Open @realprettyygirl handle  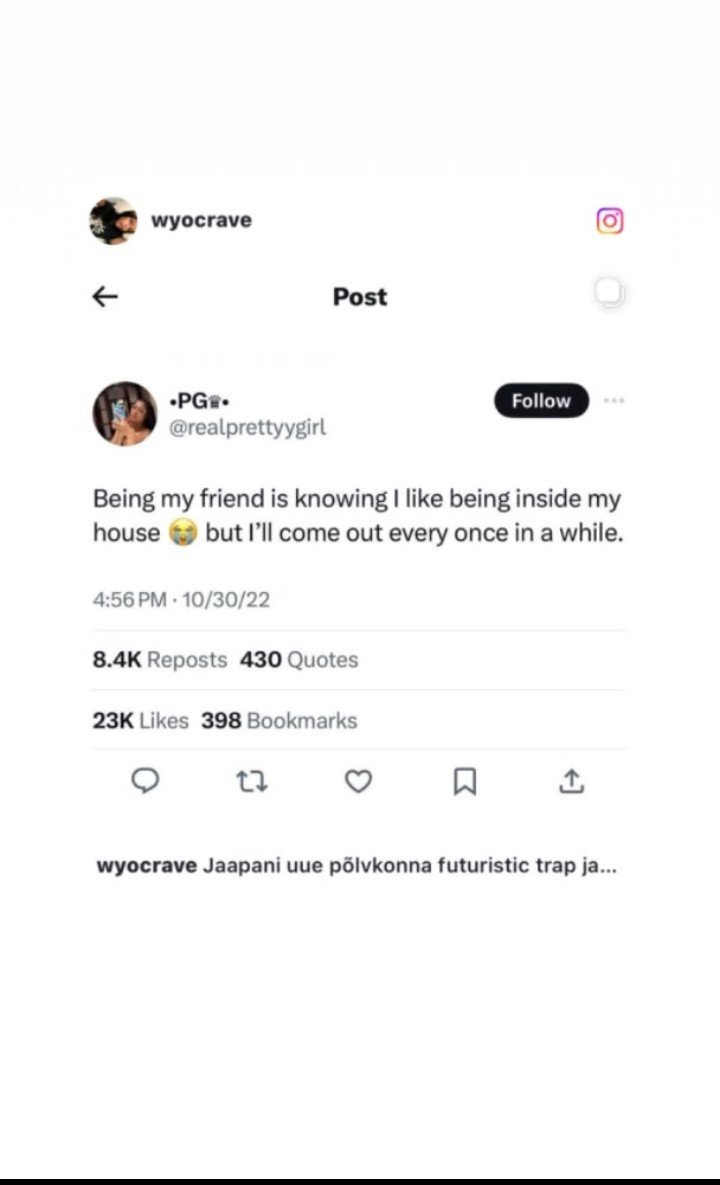tap(247, 428)
